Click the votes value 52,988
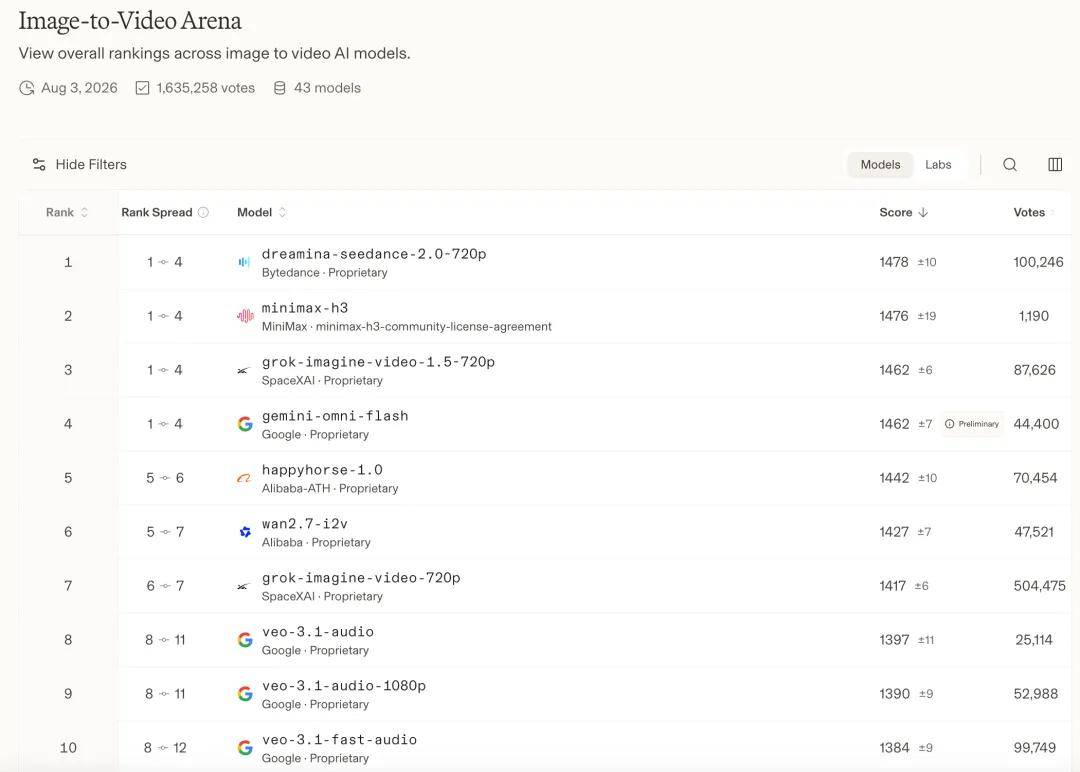1080x772 pixels. click(x=1035, y=694)
